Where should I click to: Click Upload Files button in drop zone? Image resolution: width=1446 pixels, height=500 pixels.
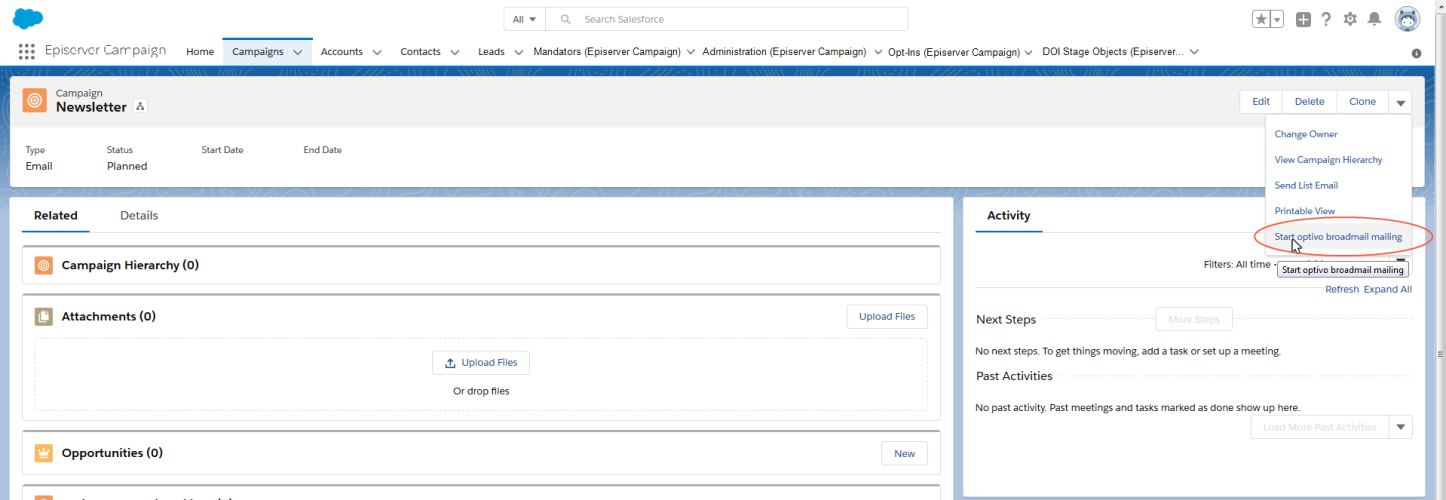point(481,363)
